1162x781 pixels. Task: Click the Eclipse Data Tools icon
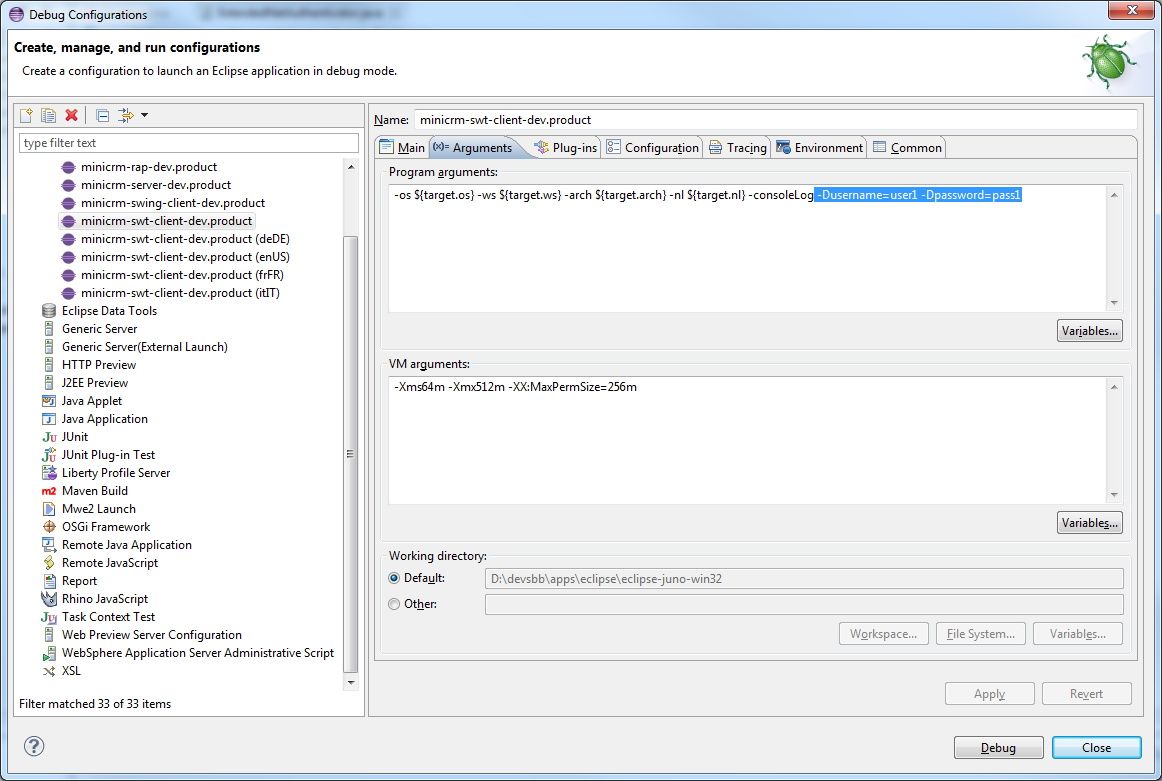[49, 310]
